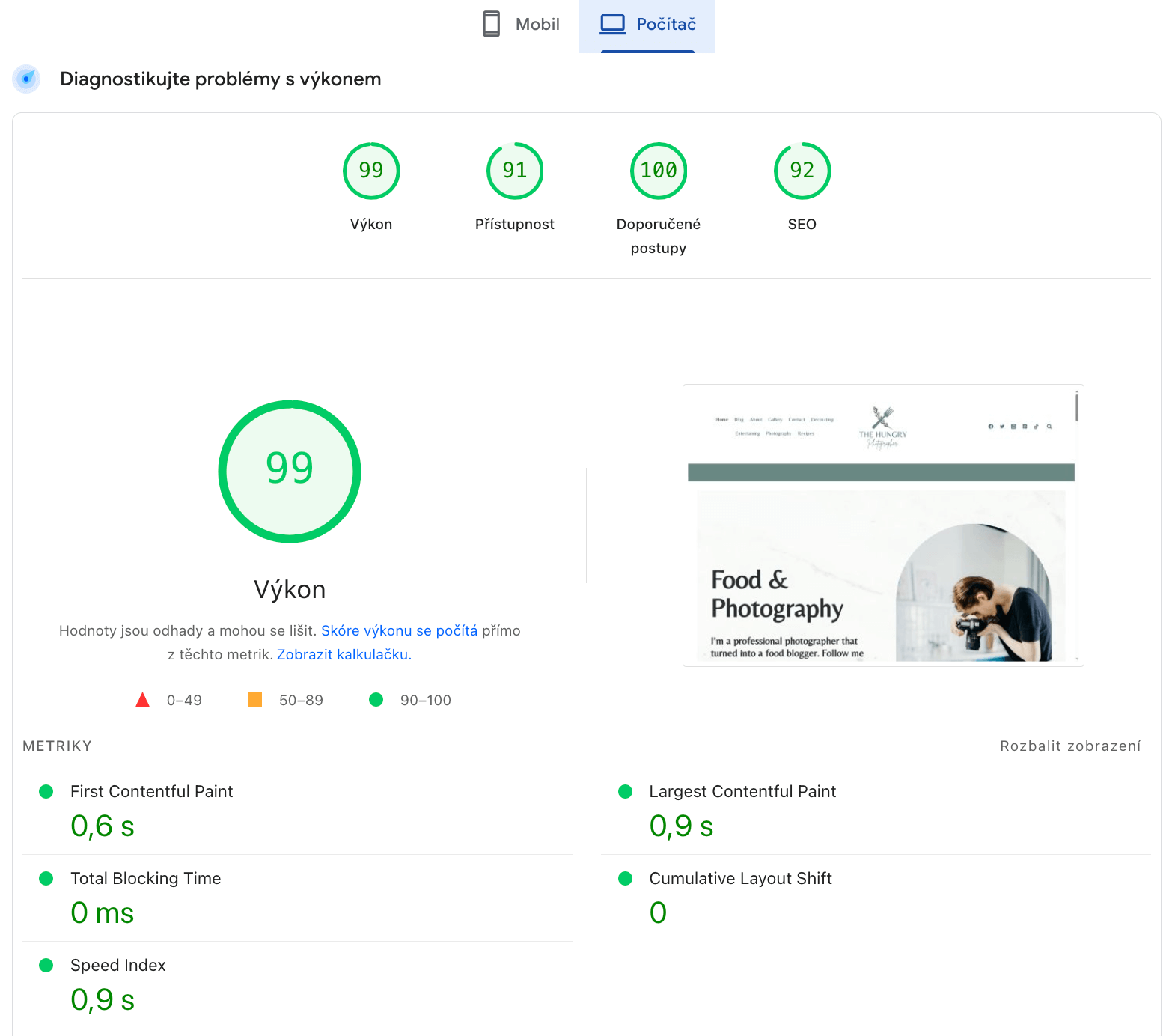The image size is (1172, 1036).
Task: Open the Zobrazit kalkulačku link
Action: click(x=343, y=654)
